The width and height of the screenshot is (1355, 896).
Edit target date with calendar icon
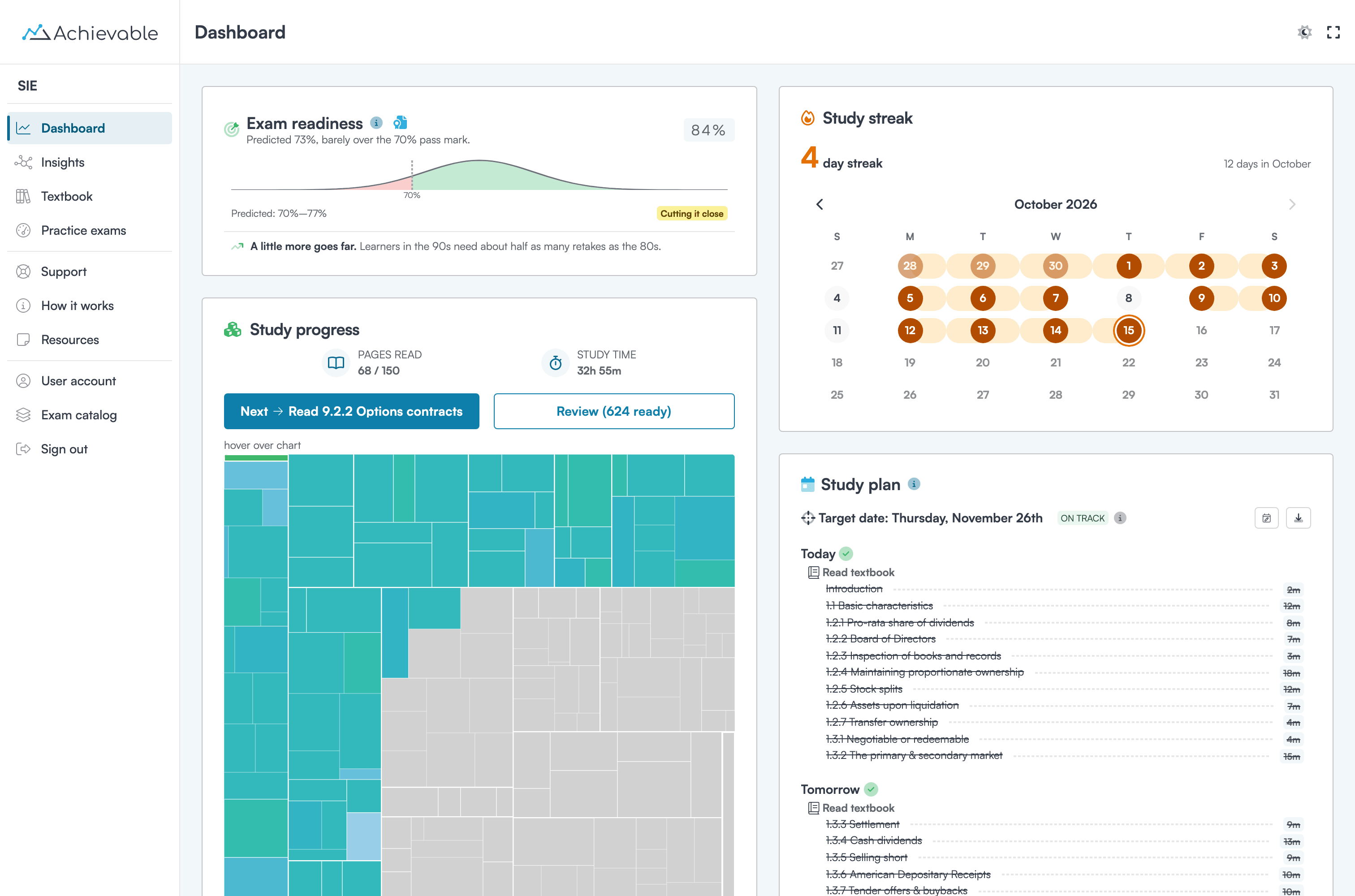pos(1266,518)
